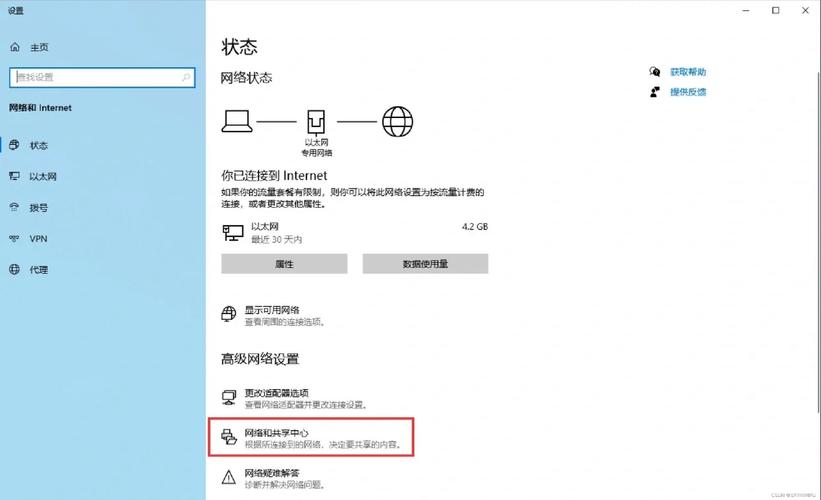Click the laptop icon in network diagram
821x500 pixels.
coord(237,121)
